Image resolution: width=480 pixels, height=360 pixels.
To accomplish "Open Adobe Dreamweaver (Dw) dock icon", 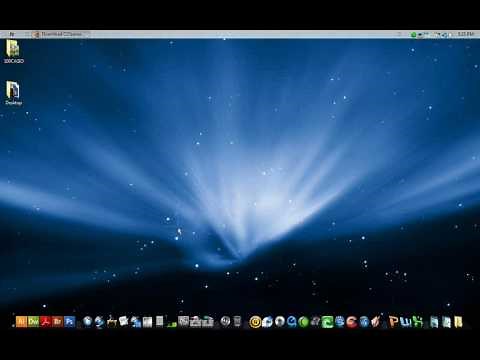I will click(33, 322).
